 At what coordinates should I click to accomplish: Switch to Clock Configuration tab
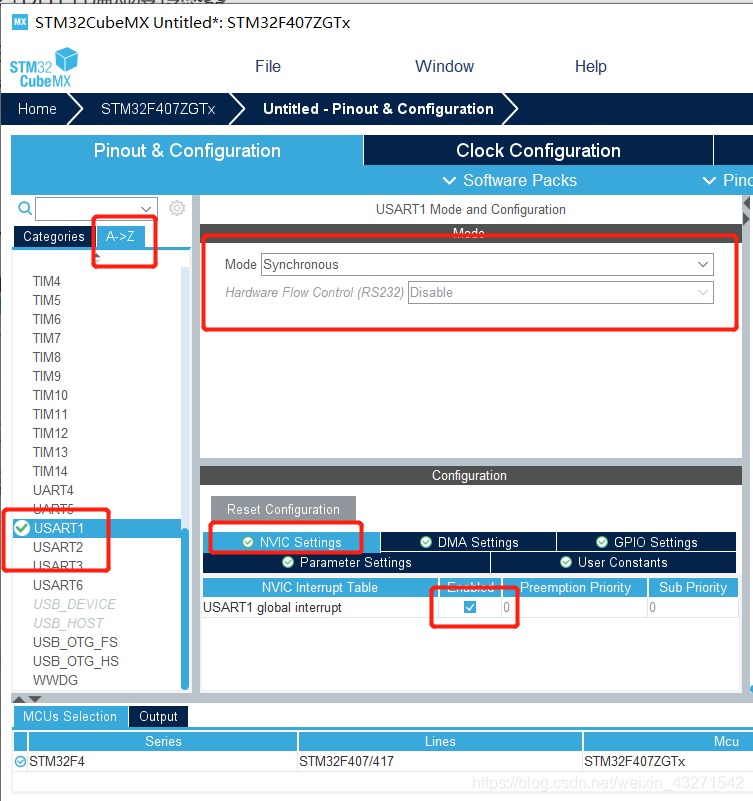[x=538, y=151]
